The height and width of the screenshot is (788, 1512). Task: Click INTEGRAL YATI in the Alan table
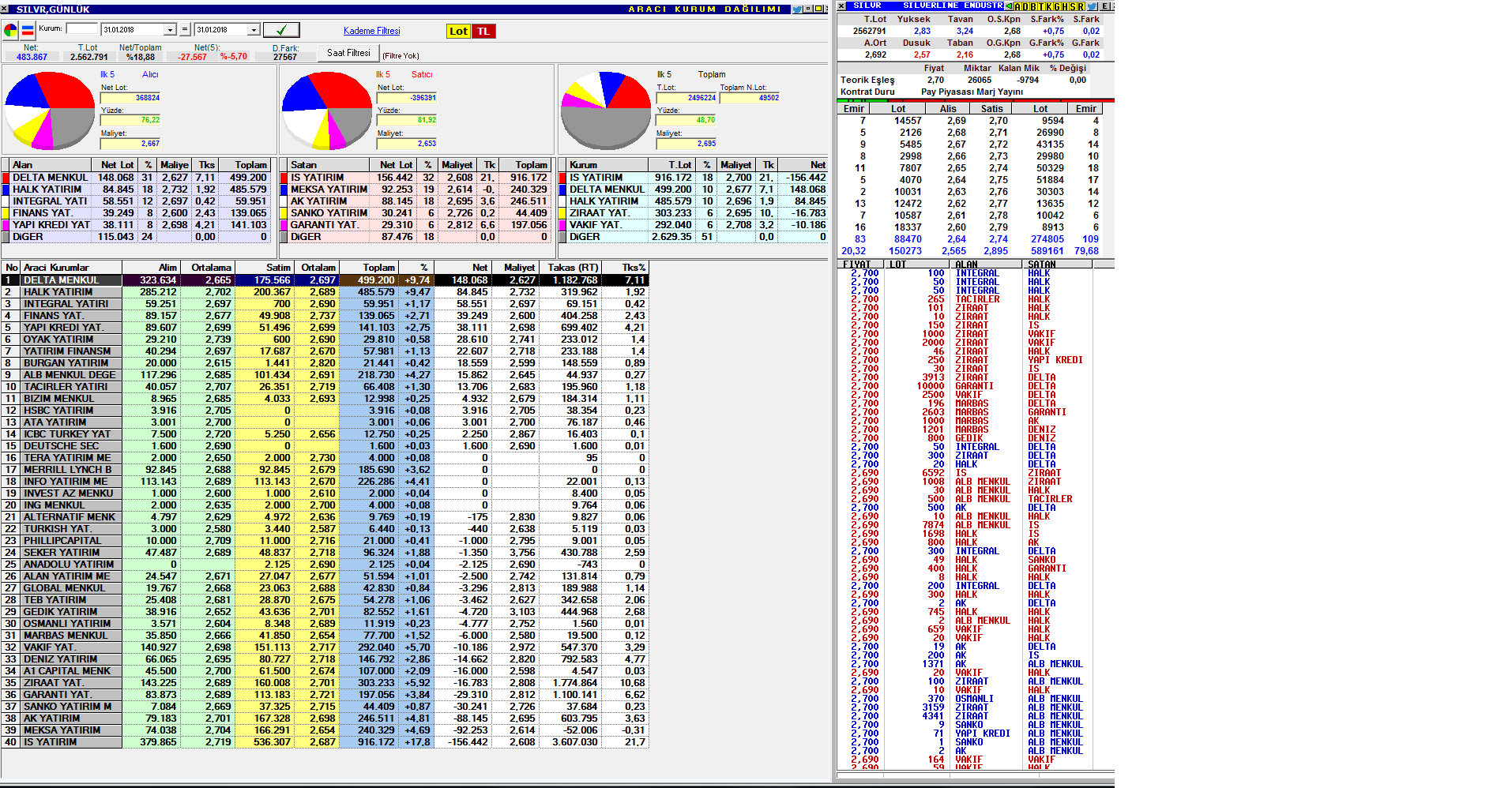click(50, 201)
